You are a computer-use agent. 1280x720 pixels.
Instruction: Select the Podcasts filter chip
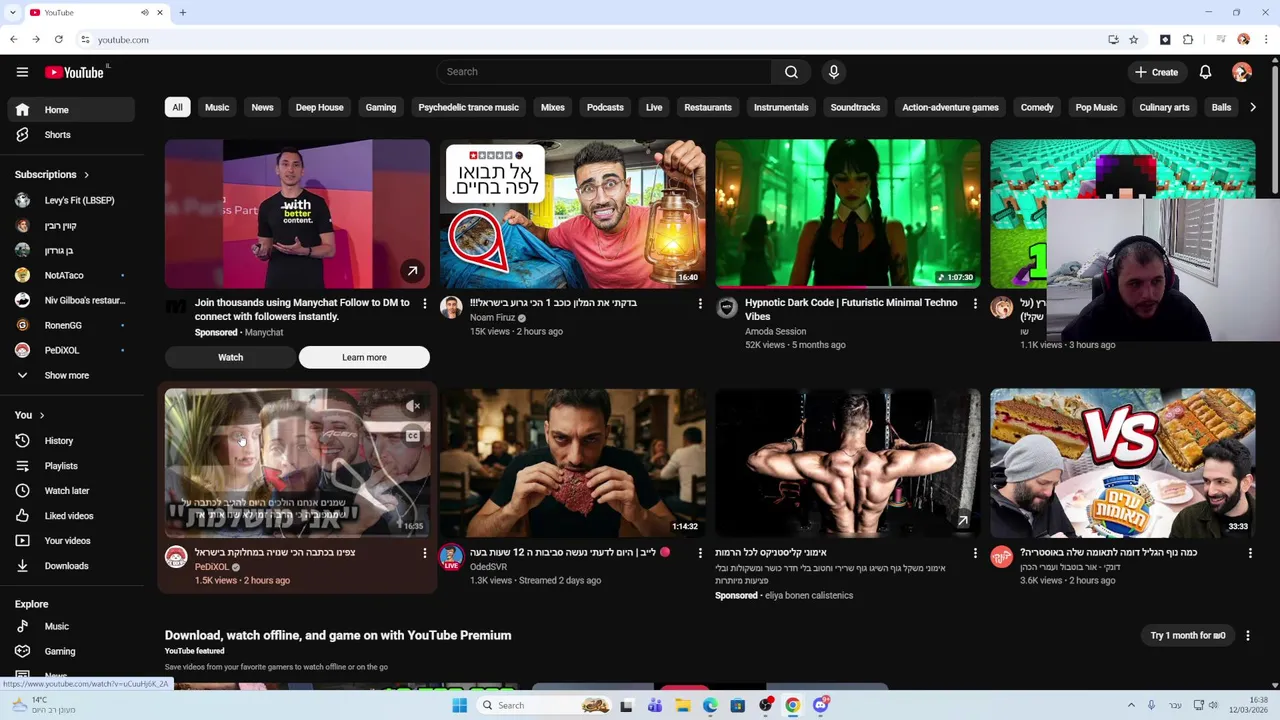pos(605,107)
